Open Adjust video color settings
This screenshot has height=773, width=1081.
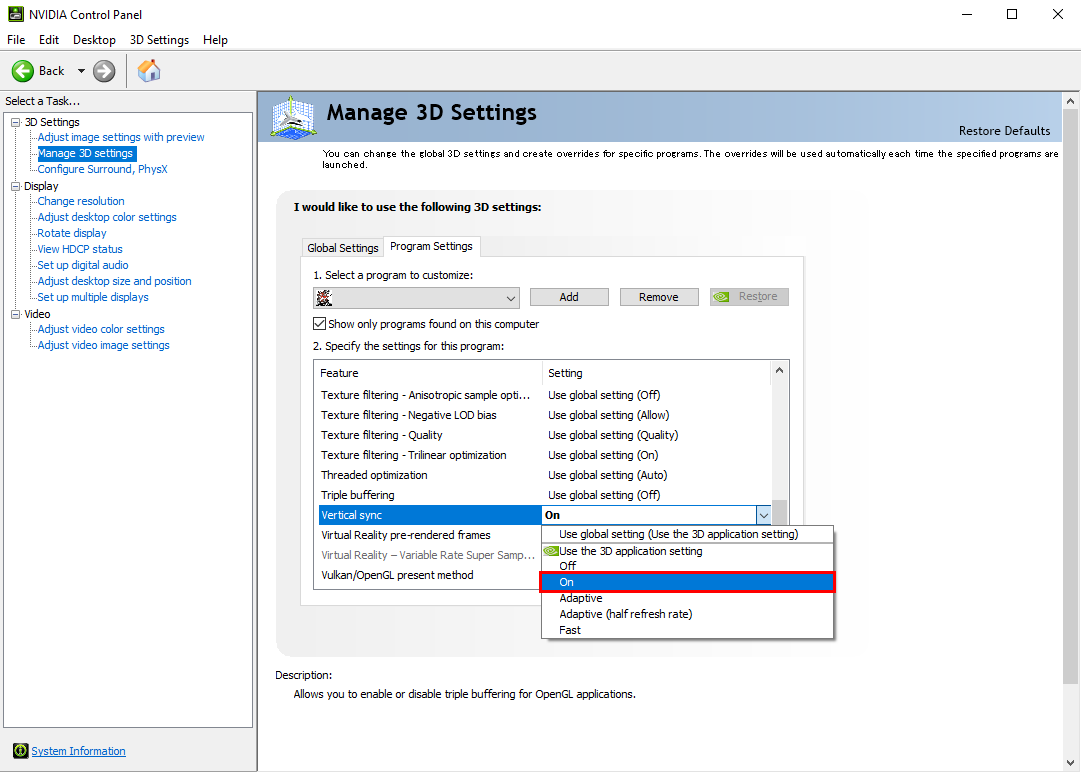[x=101, y=329]
